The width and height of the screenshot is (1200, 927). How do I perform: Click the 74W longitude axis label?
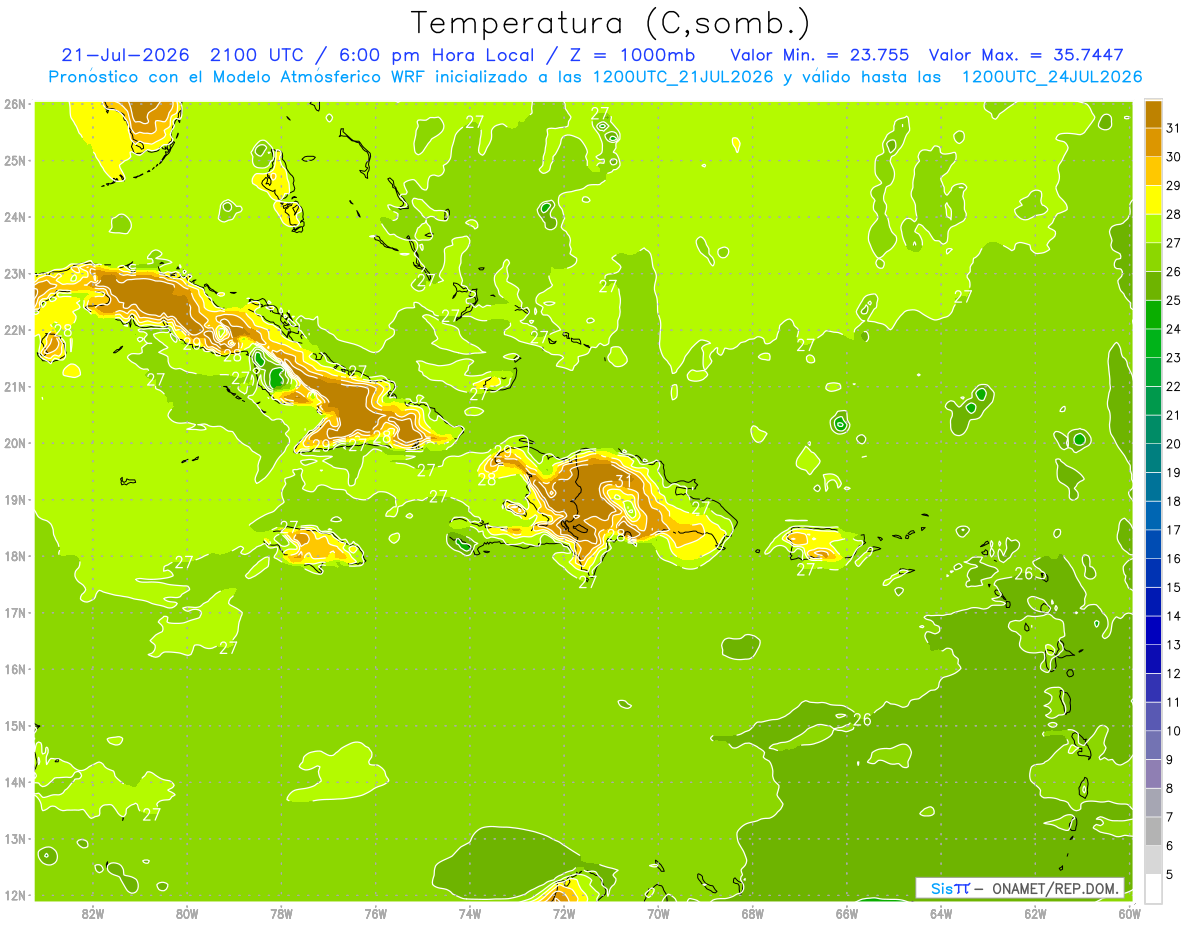(470, 913)
